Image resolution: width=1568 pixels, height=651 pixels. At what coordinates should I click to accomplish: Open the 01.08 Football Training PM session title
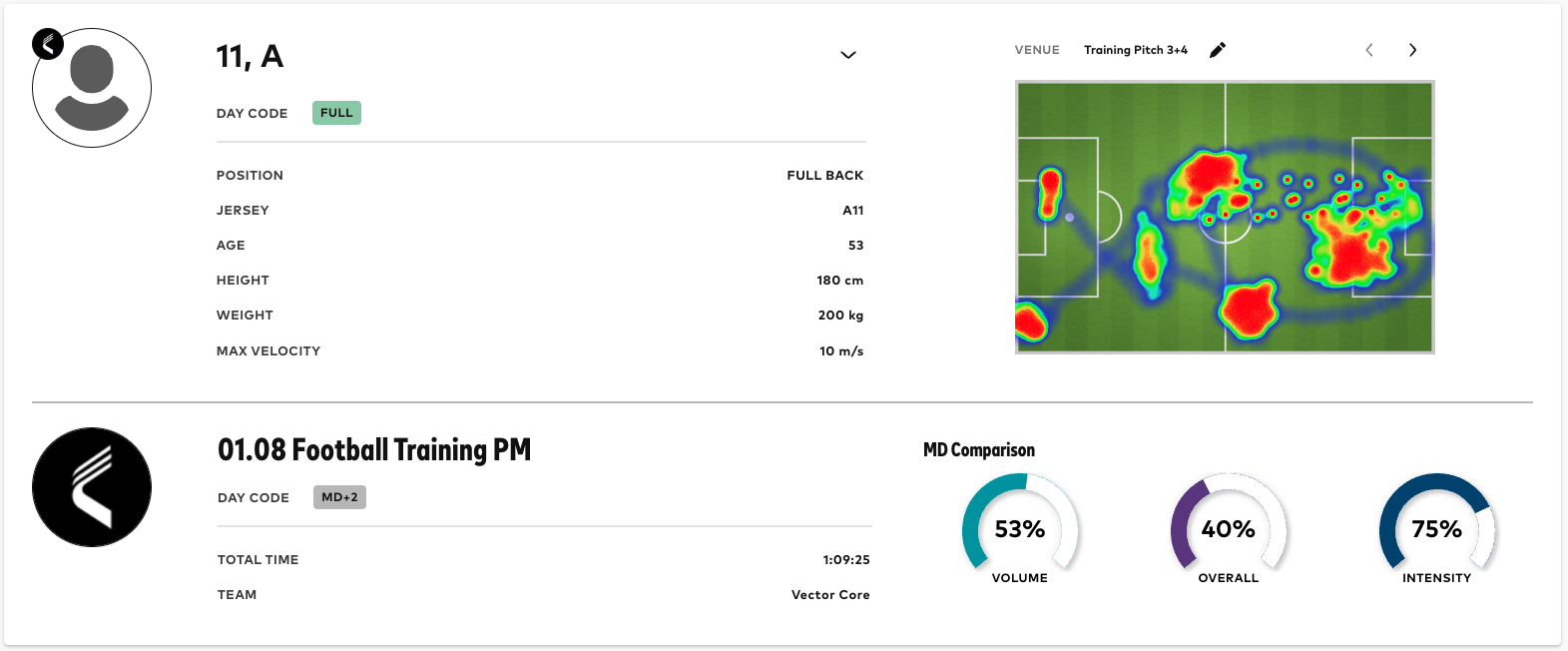tap(373, 449)
